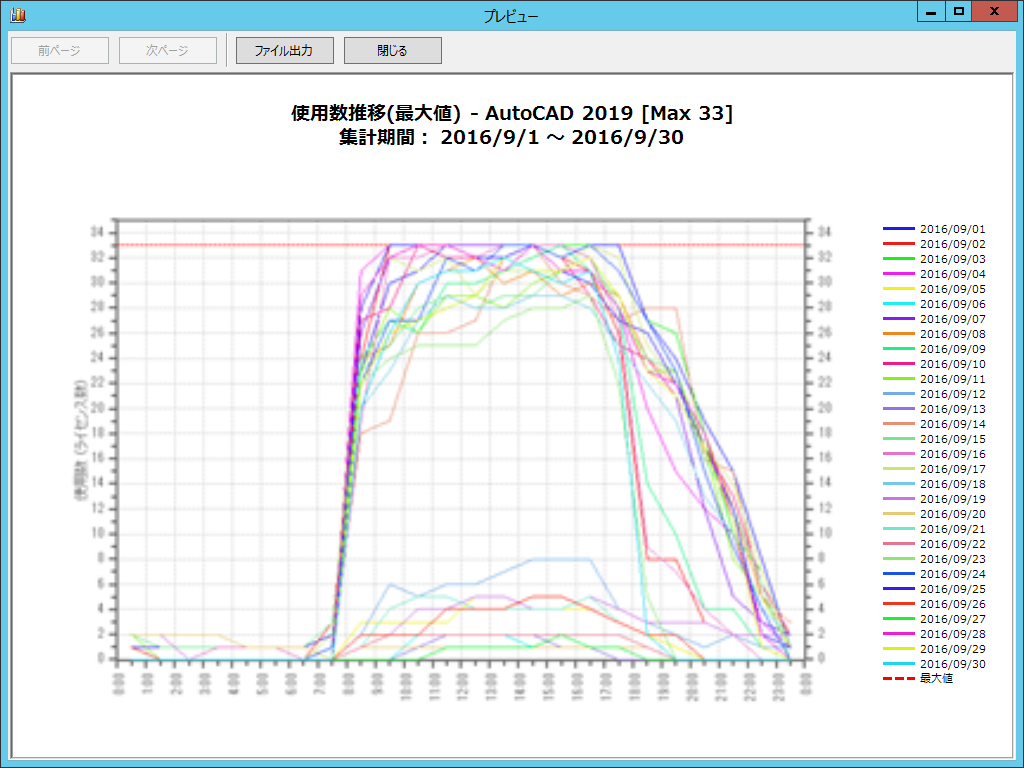Screen dimensions: 1024x768
Task: Click legend entry 2016/09/24
Action: [935, 575]
